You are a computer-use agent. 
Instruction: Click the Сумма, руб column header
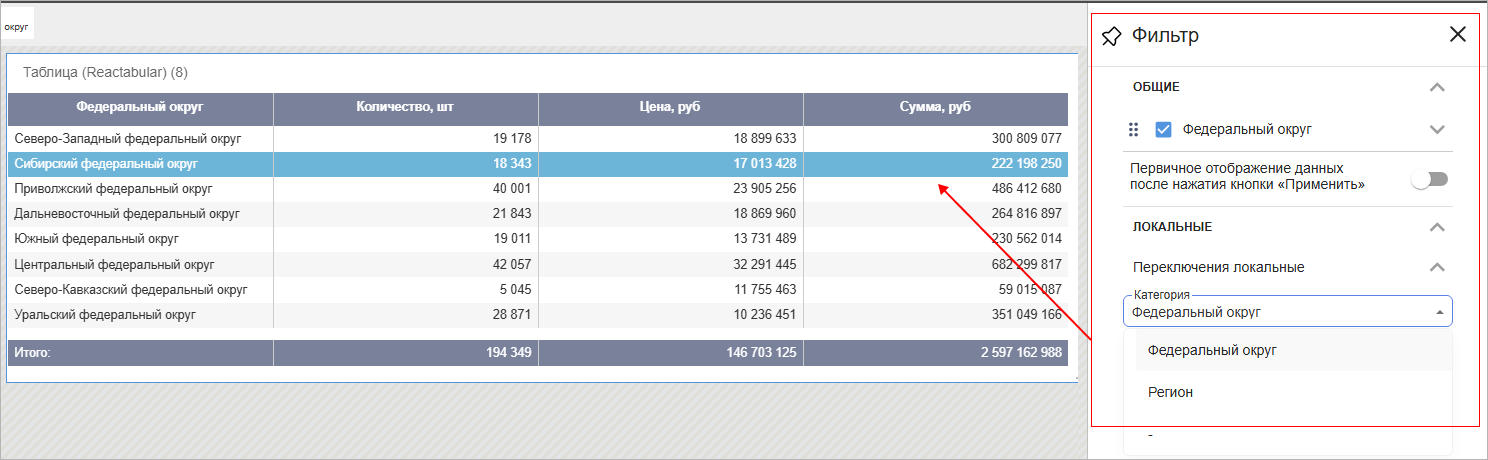tap(933, 108)
